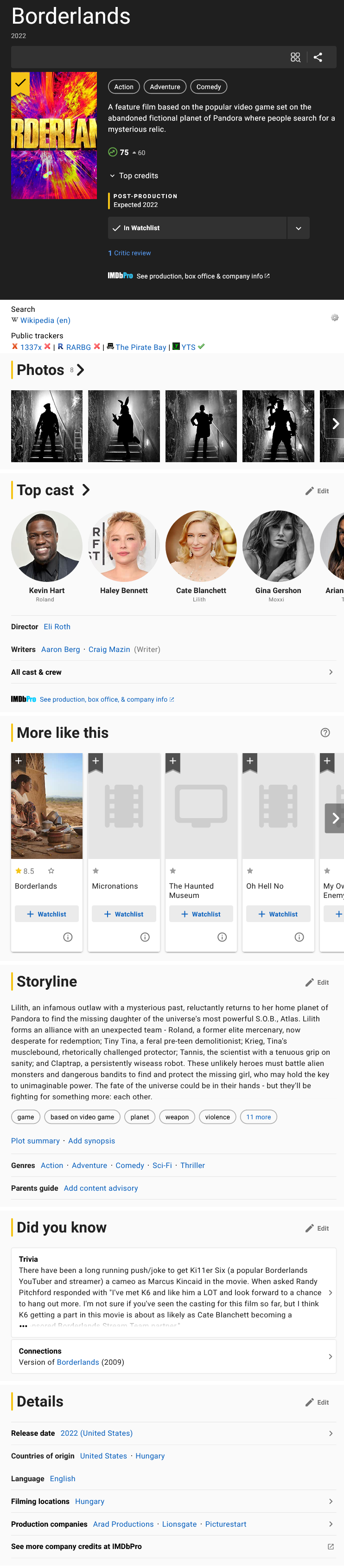This screenshot has height=1568, width=344.
Task: Click Edit pencil beside Details
Action: coord(317,1402)
